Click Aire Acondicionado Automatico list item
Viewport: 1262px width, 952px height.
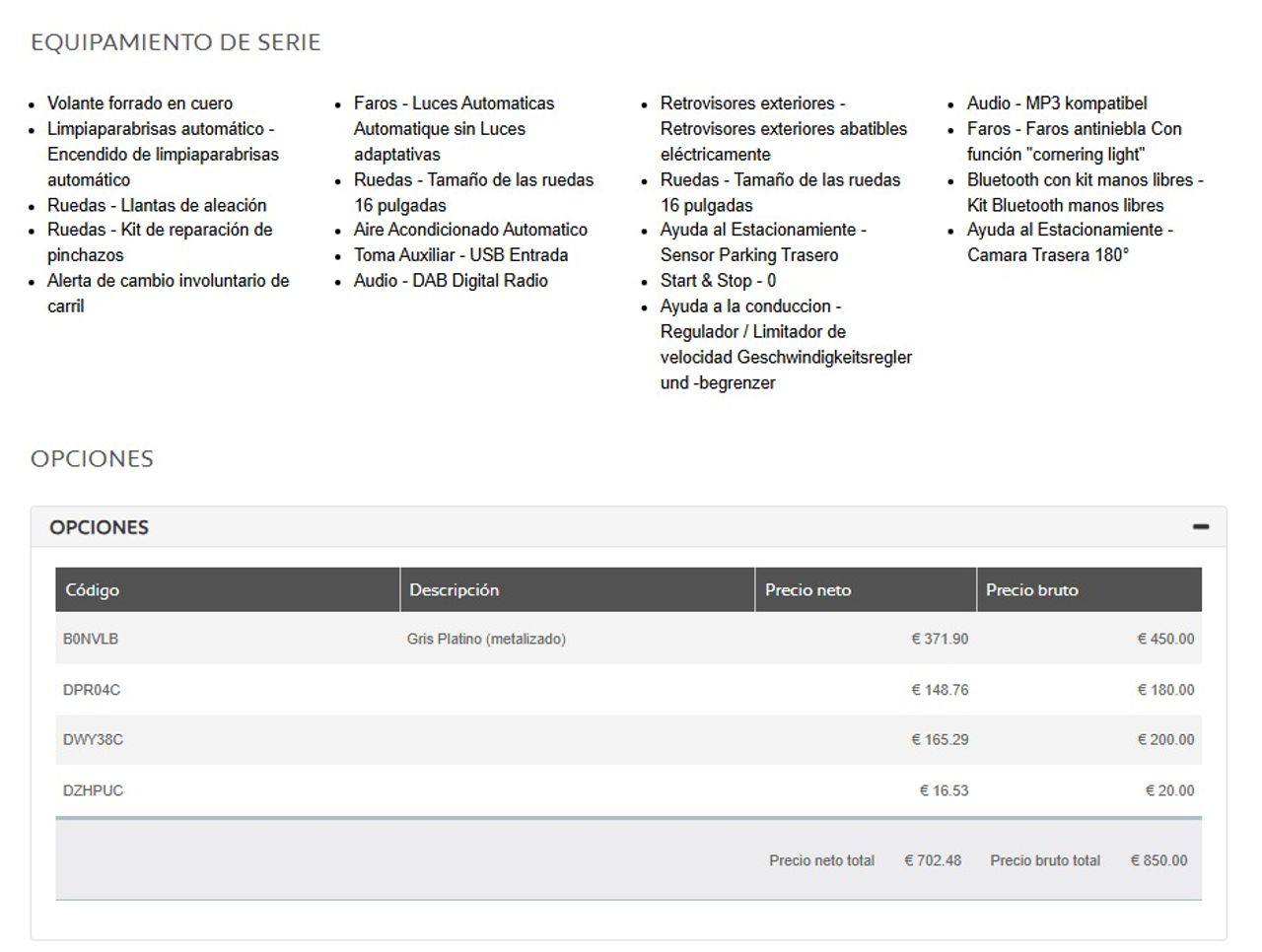point(470,230)
